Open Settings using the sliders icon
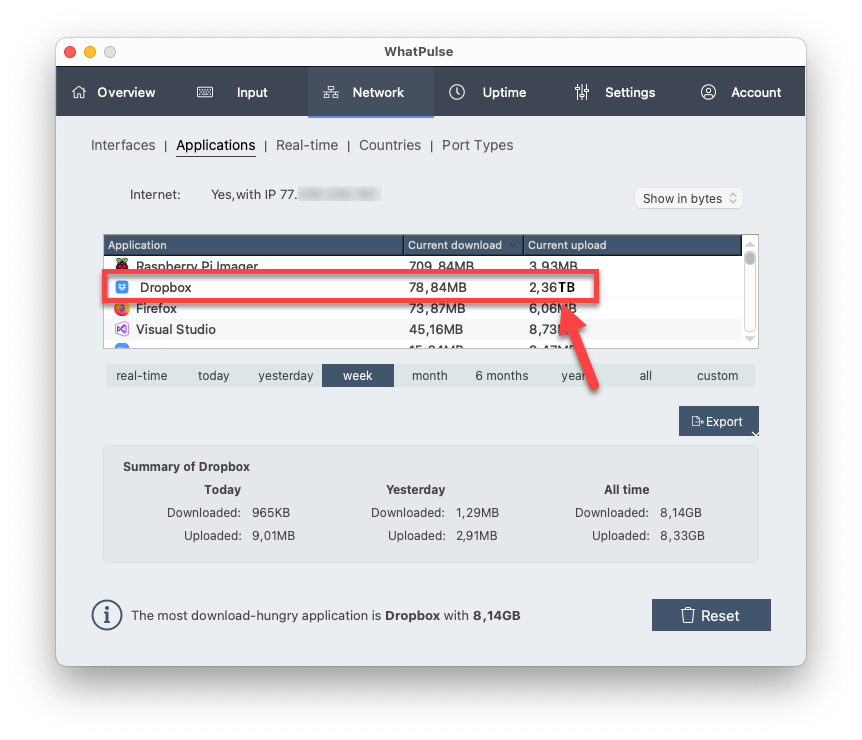This screenshot has width=862, height=740. tap(581, 91)
